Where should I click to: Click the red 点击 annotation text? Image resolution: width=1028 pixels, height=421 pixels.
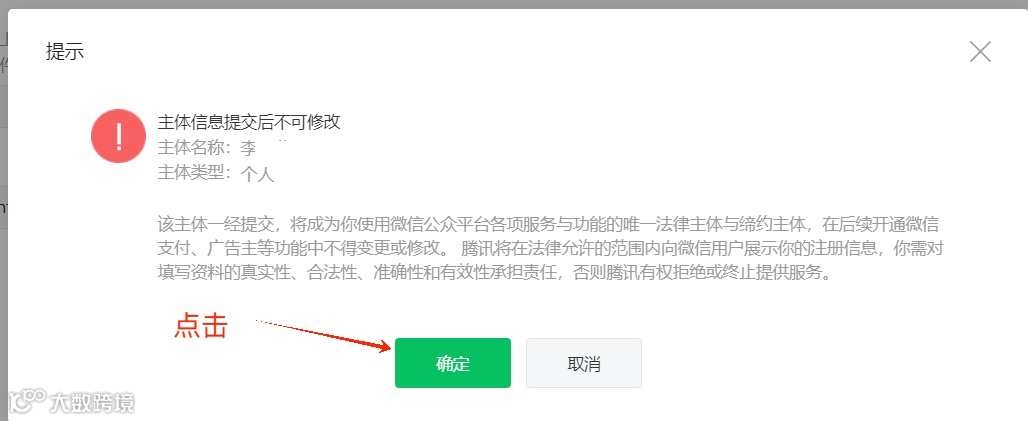click(x=201, y=325)
